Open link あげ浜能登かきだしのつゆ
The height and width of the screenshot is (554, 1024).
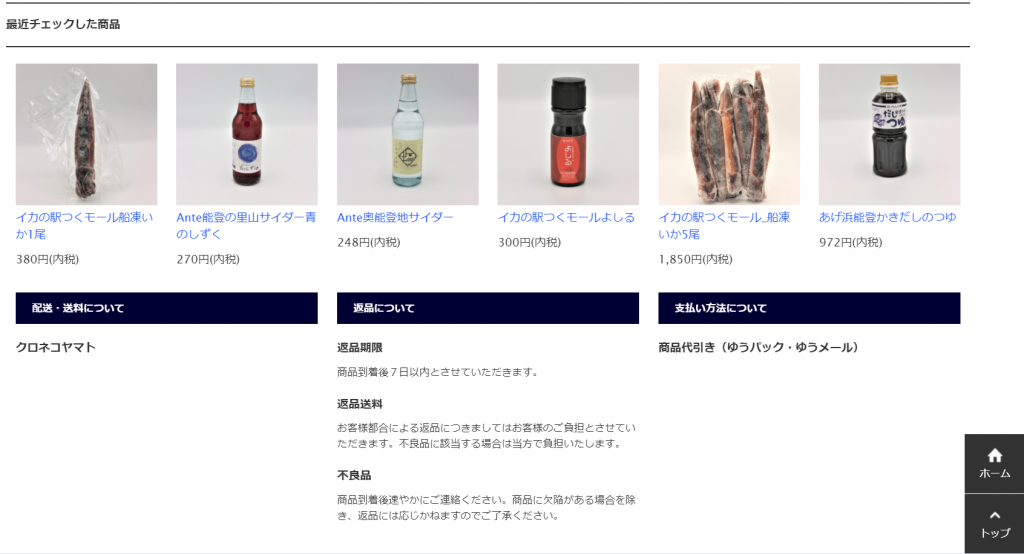888,218
